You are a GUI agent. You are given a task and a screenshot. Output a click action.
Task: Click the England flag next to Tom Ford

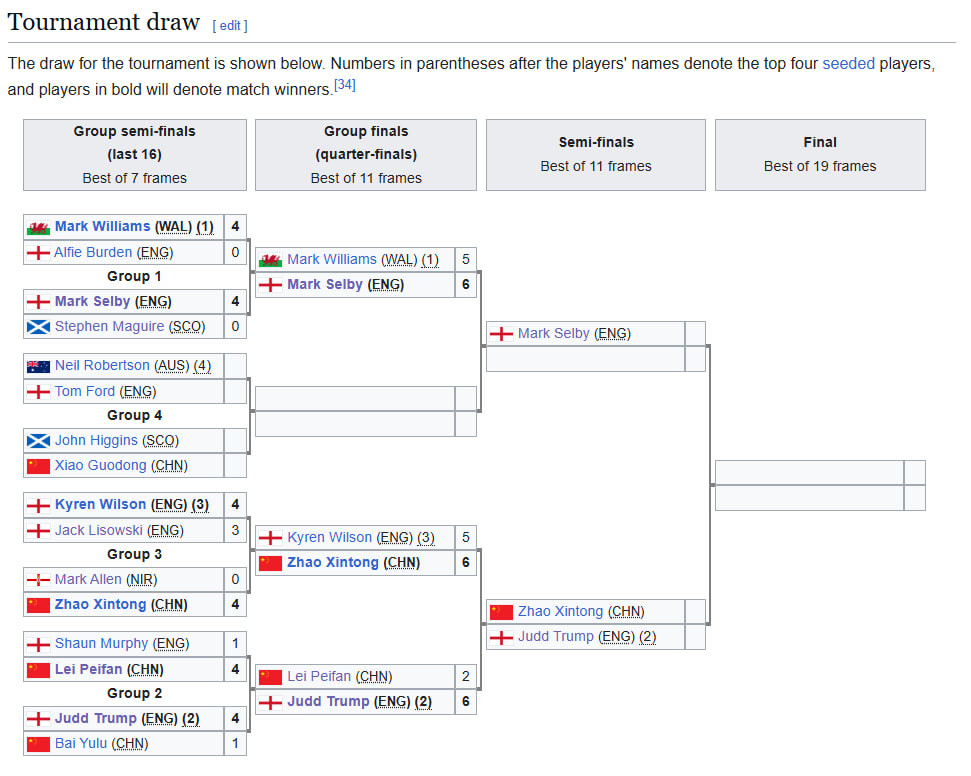point(38,392)
